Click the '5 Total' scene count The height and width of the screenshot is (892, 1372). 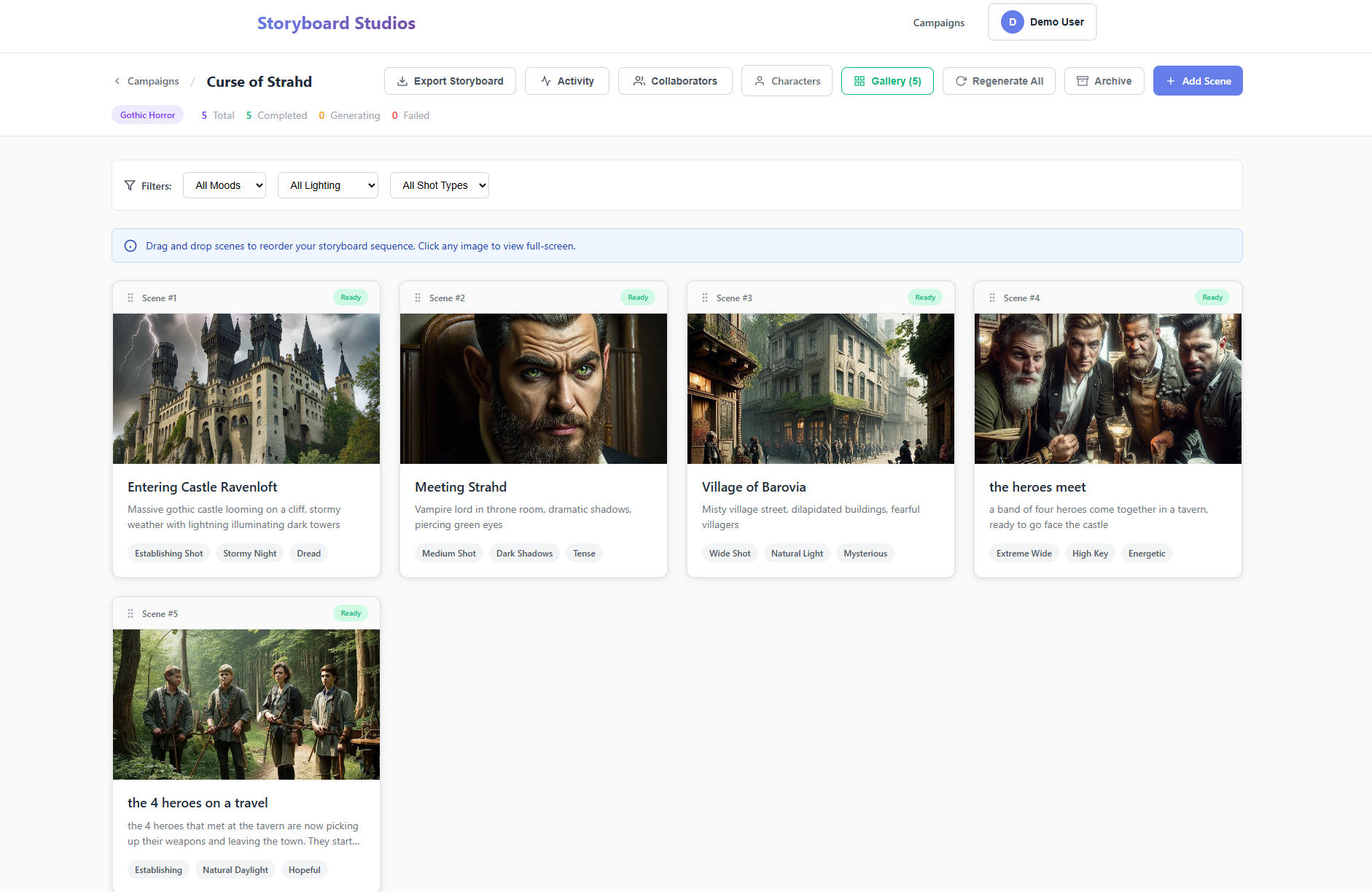(x=218, y=115)
